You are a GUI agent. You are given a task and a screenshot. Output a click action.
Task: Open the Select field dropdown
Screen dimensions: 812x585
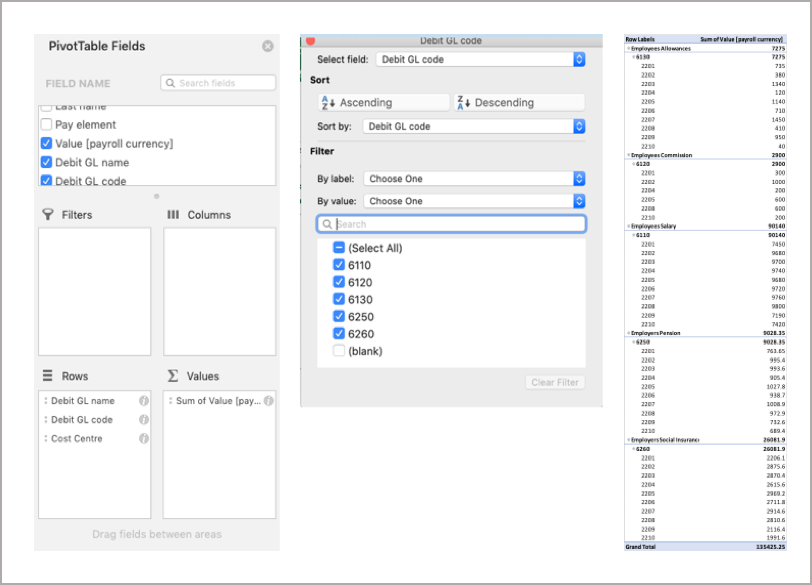(x=480, y=60)
